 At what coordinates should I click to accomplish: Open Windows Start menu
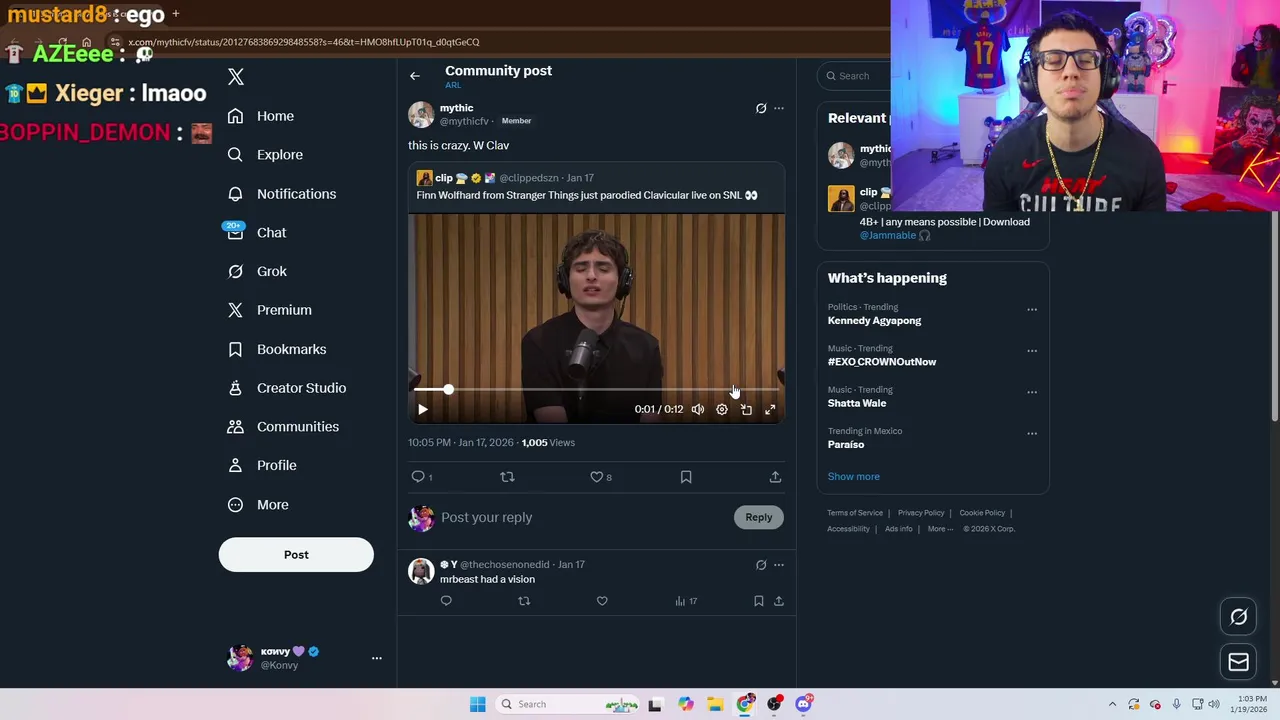[478, 704]
